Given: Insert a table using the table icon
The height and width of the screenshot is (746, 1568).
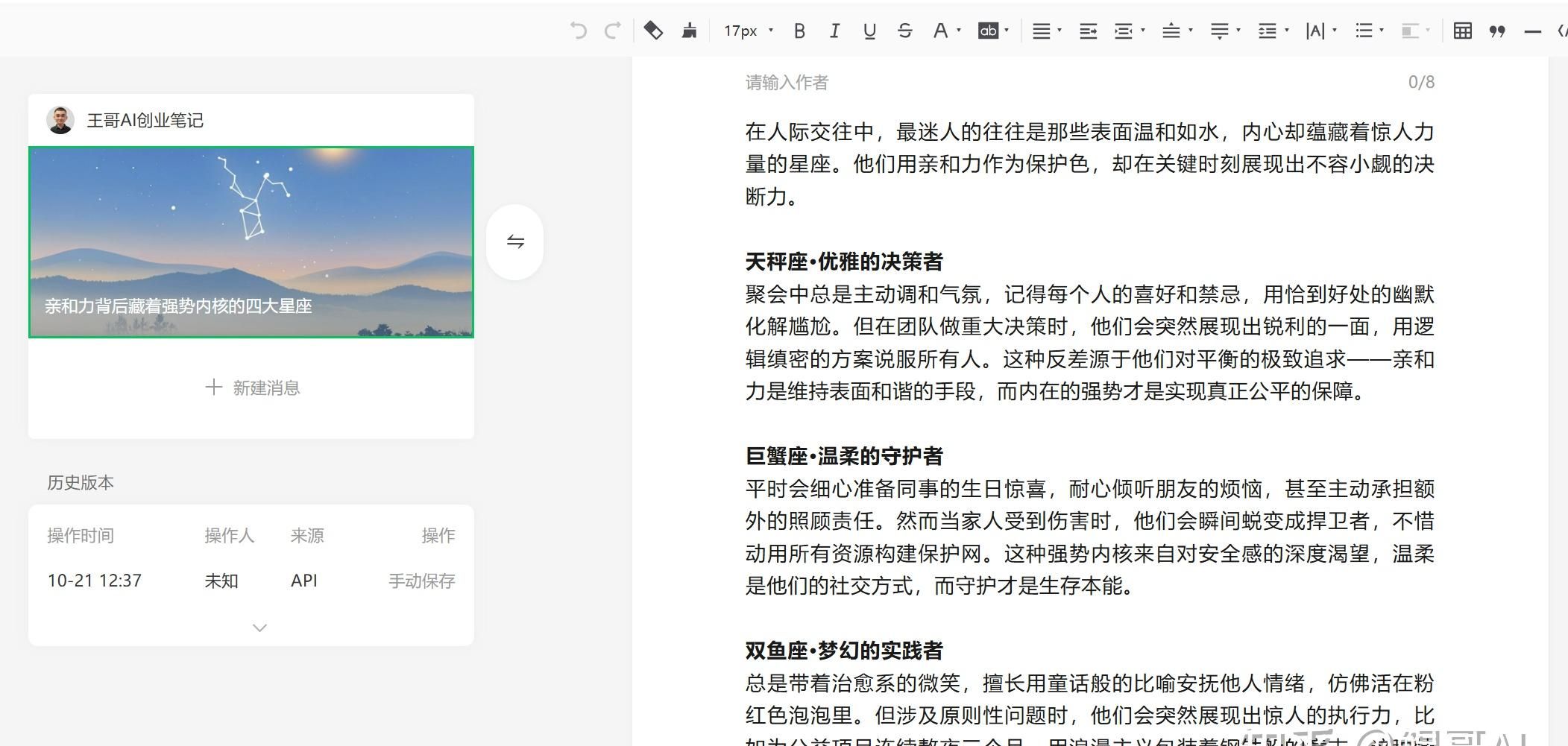Looking at the screenshot, I should [1462, 31].
